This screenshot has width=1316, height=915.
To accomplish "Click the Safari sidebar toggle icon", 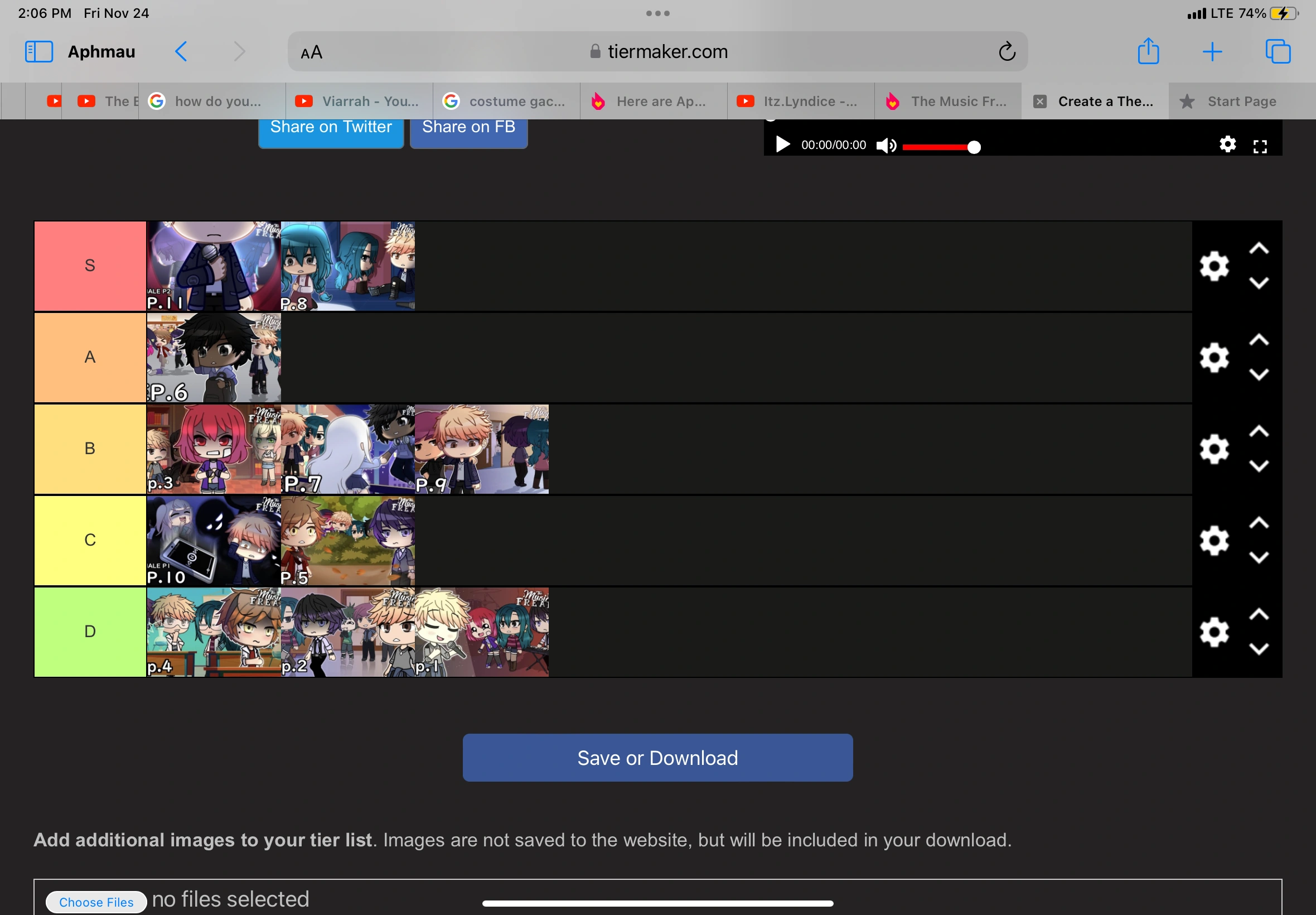I will [39, 51].
